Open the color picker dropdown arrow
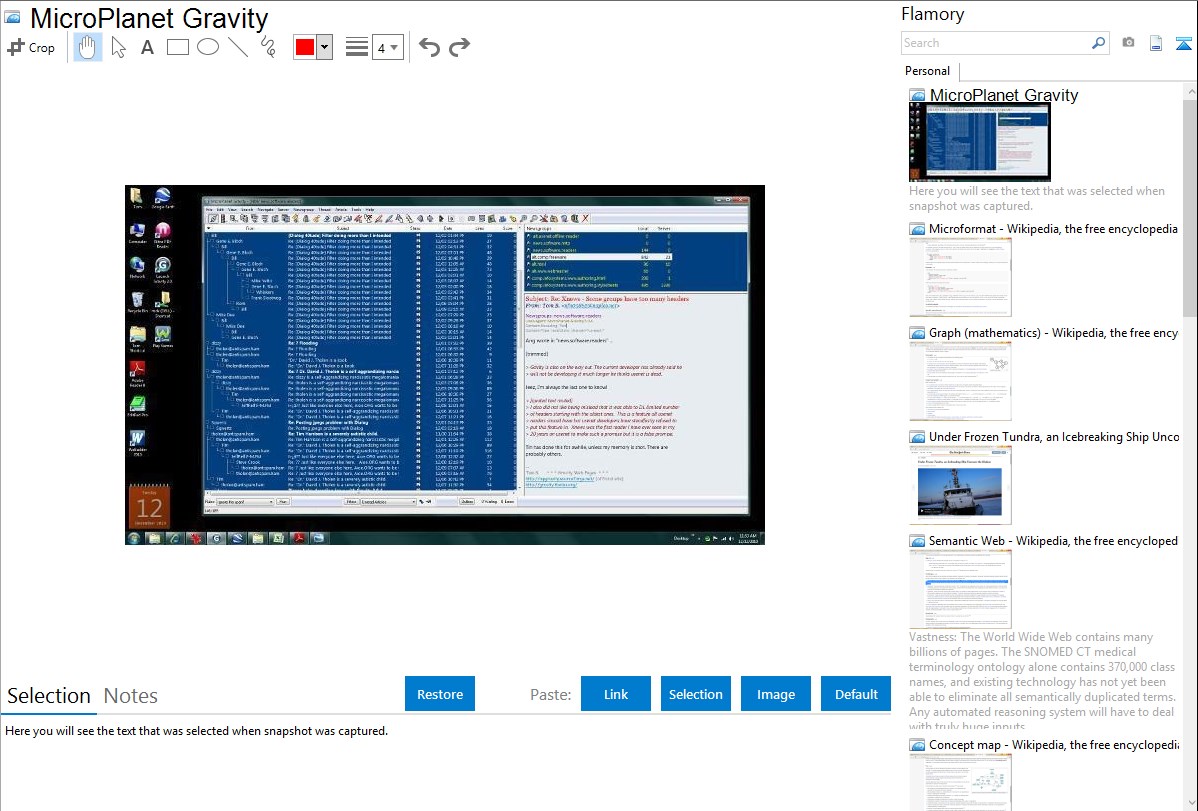The width and height of the screenshot is (1198, 811). [x=325, y=47]
